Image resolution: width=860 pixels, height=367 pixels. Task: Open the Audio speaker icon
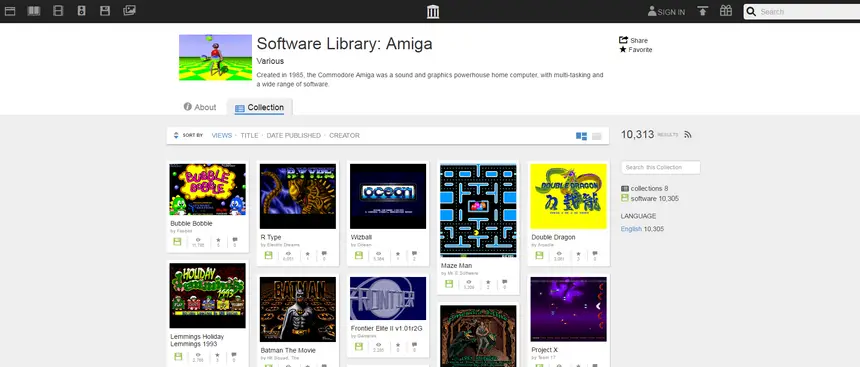tap(82, 11)
